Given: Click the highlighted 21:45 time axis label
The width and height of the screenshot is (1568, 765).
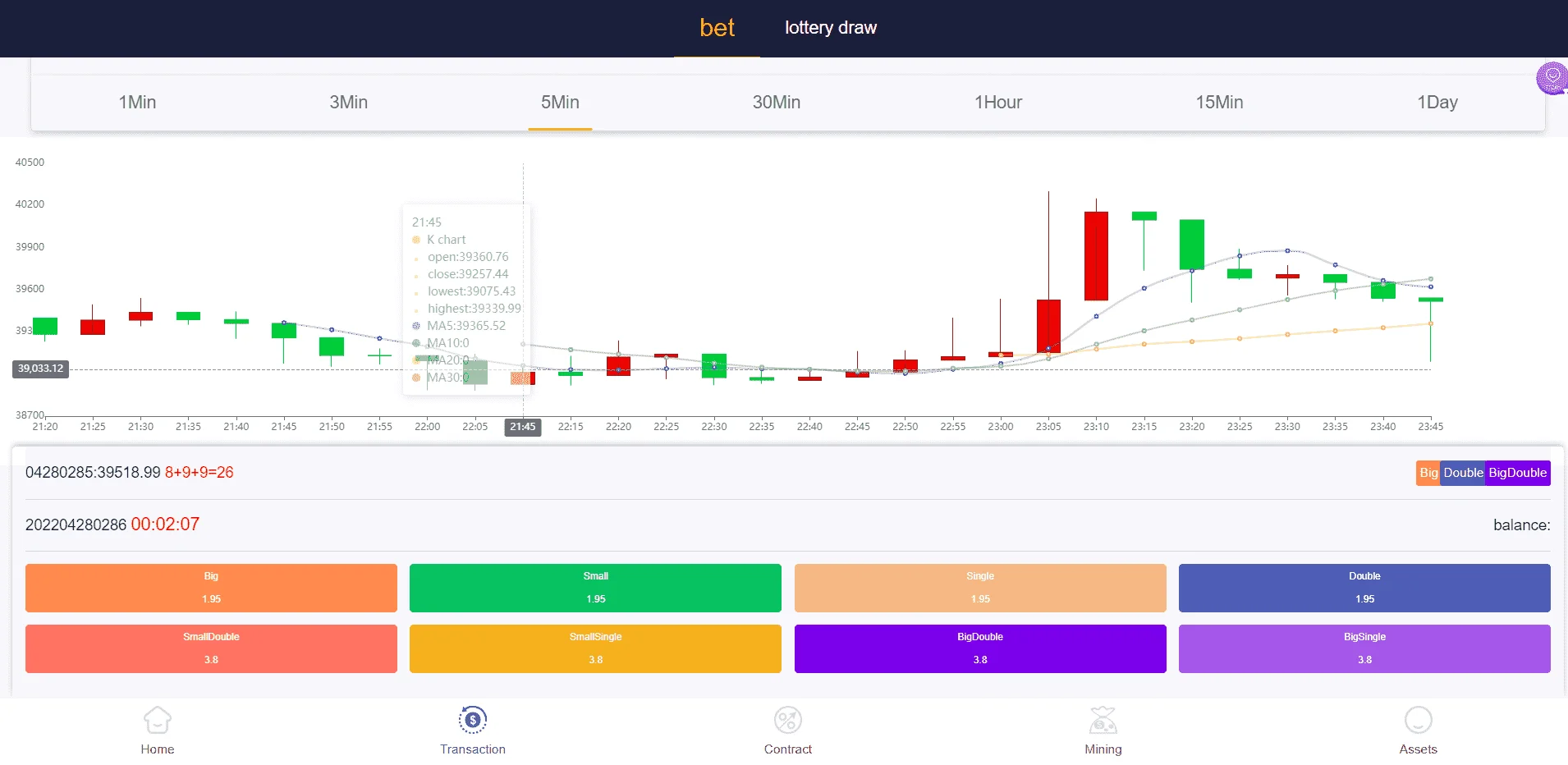Looking at the screenshot, I should [x=523, y=427].
